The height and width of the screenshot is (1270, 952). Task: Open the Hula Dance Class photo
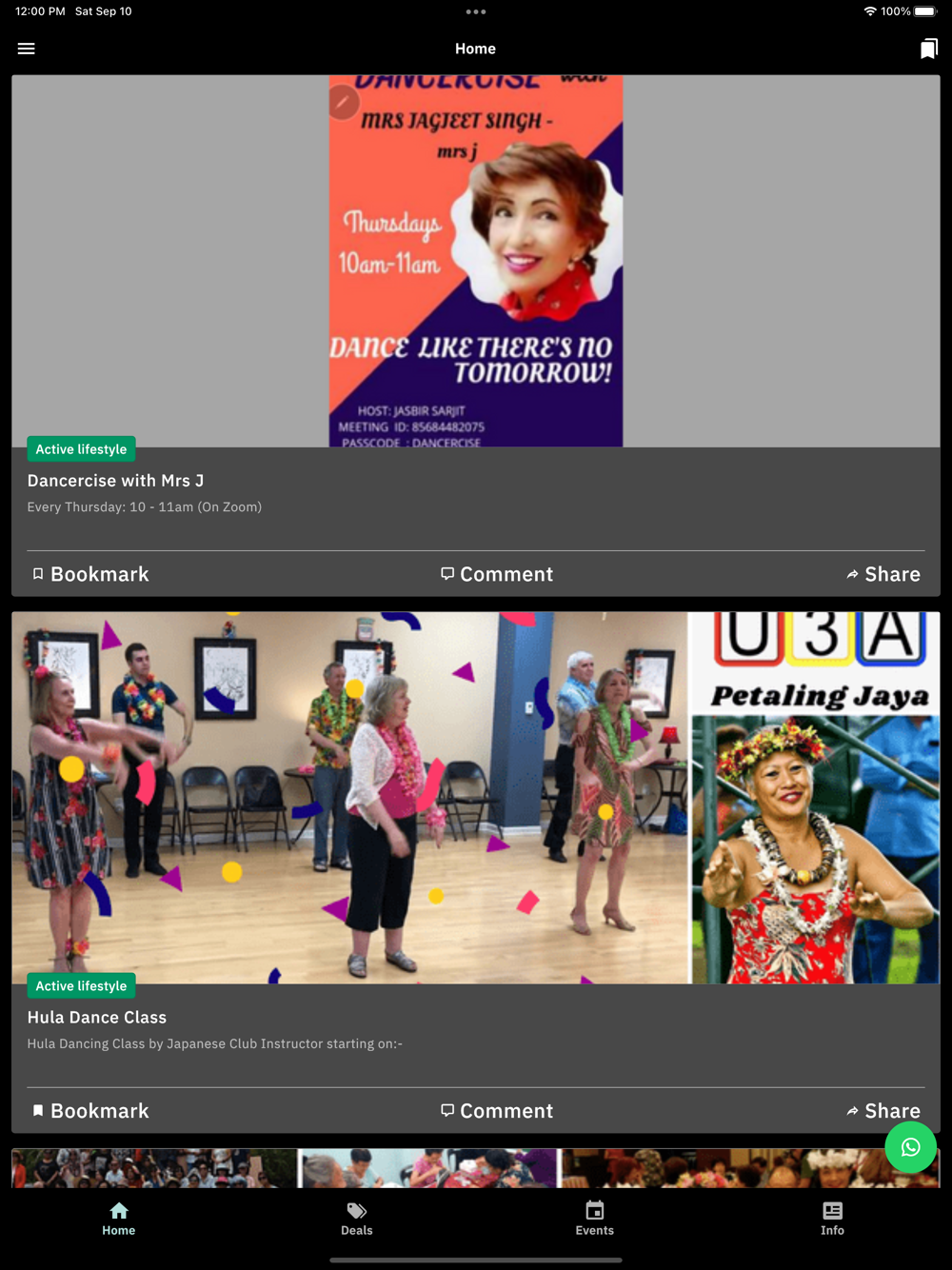476,798
